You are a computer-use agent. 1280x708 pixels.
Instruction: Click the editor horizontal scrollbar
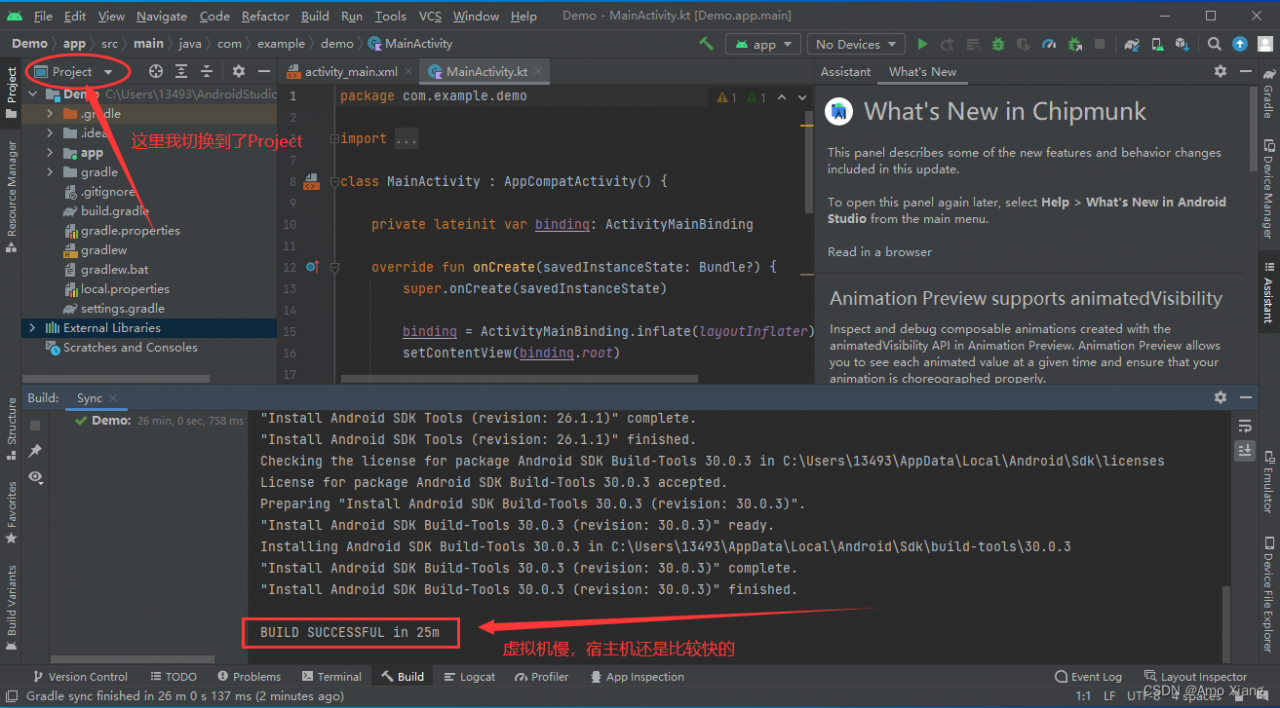point(518,379)
